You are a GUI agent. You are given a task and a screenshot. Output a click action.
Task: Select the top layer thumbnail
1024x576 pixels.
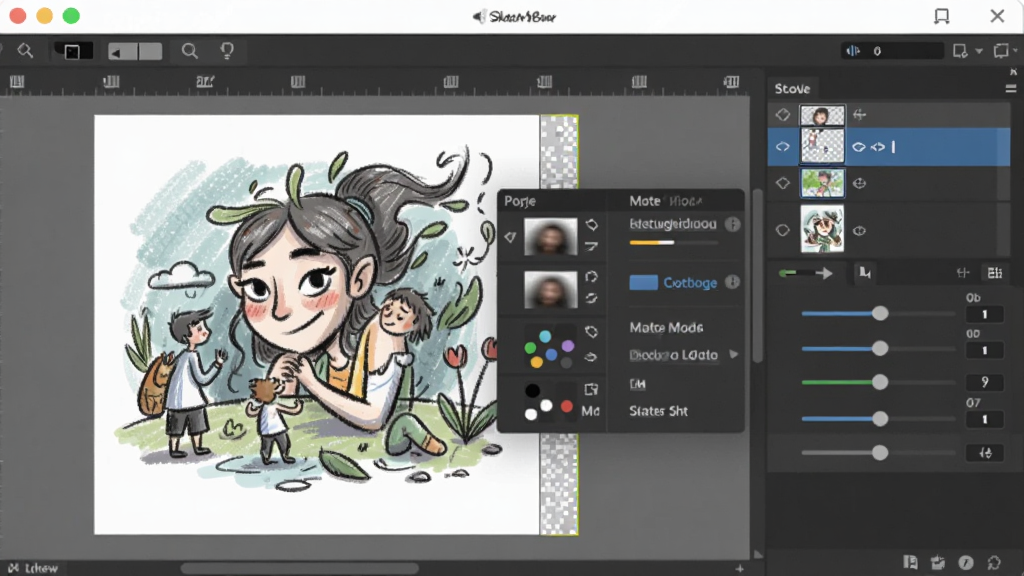822,115
